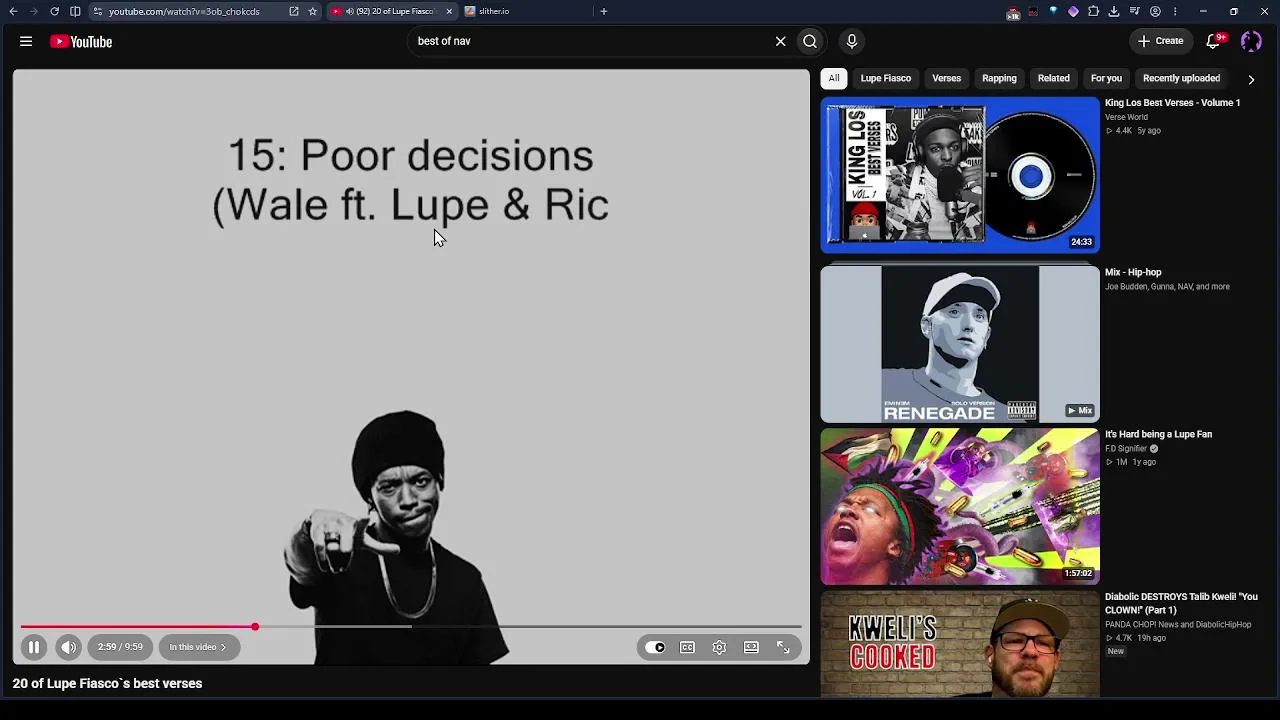The width and height of the screenshot is (1280, 720).
Task: Open YouTube notifications bell
Action: coord(1213,41)
